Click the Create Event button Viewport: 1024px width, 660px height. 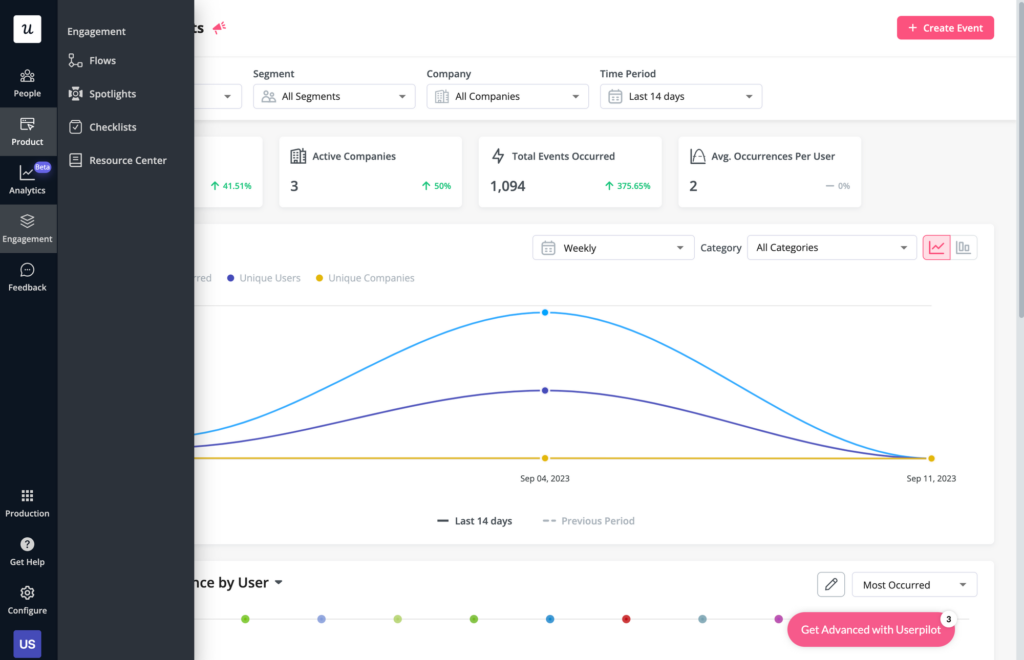[944, 27]
